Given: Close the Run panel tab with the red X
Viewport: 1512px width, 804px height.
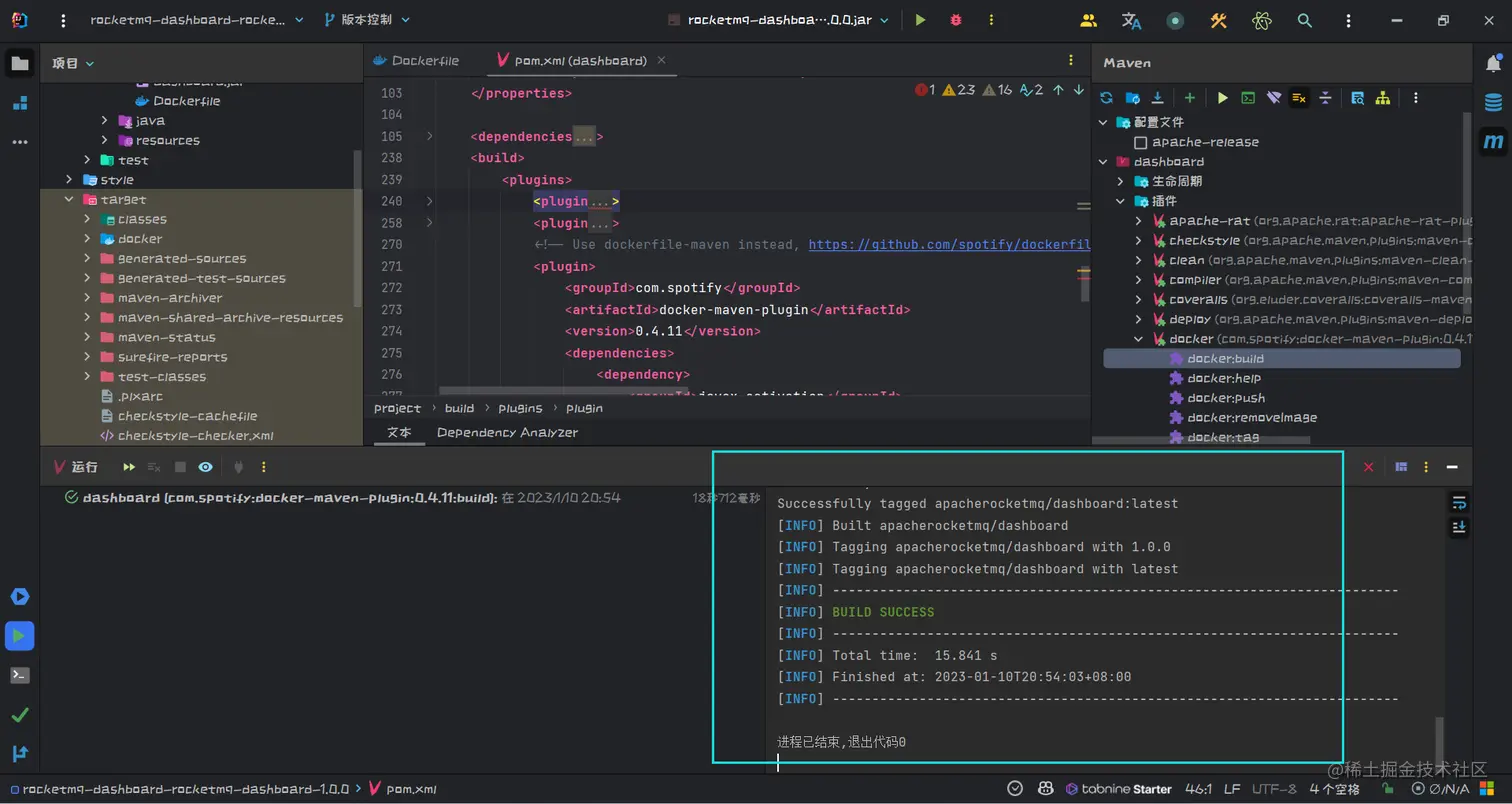Looking at the screenshot, I should coord(1369,467).
